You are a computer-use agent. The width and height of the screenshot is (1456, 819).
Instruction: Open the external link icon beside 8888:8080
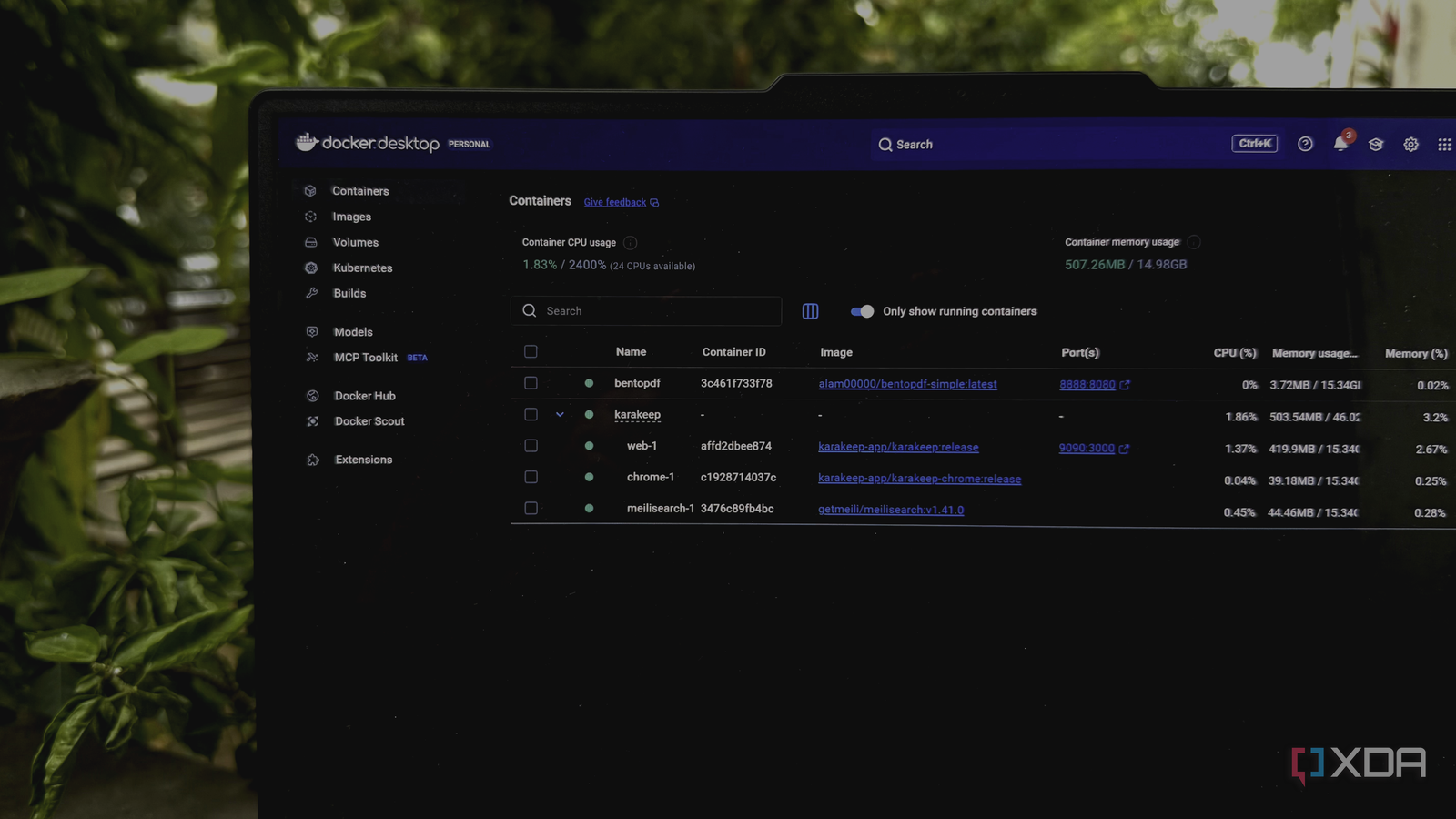click(1125, 385)
